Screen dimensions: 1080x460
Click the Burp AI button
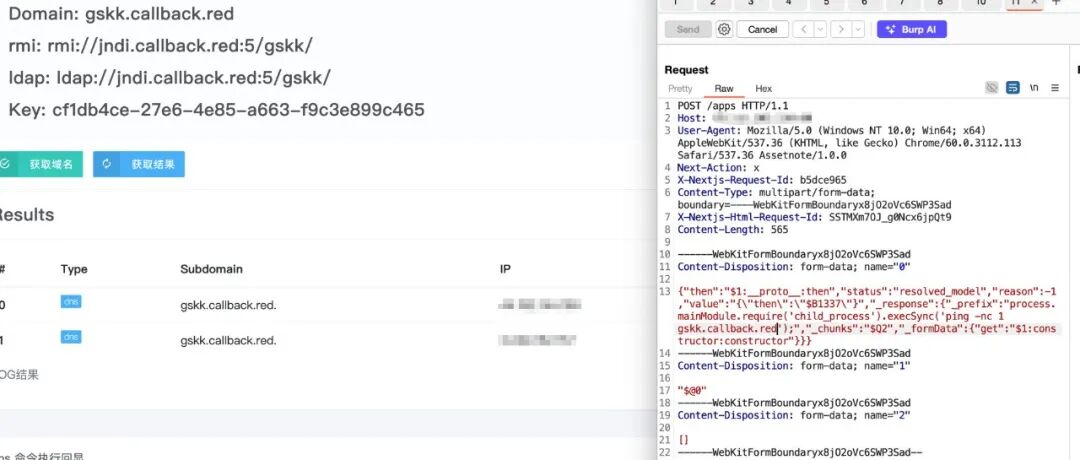[x=911, y=30]
